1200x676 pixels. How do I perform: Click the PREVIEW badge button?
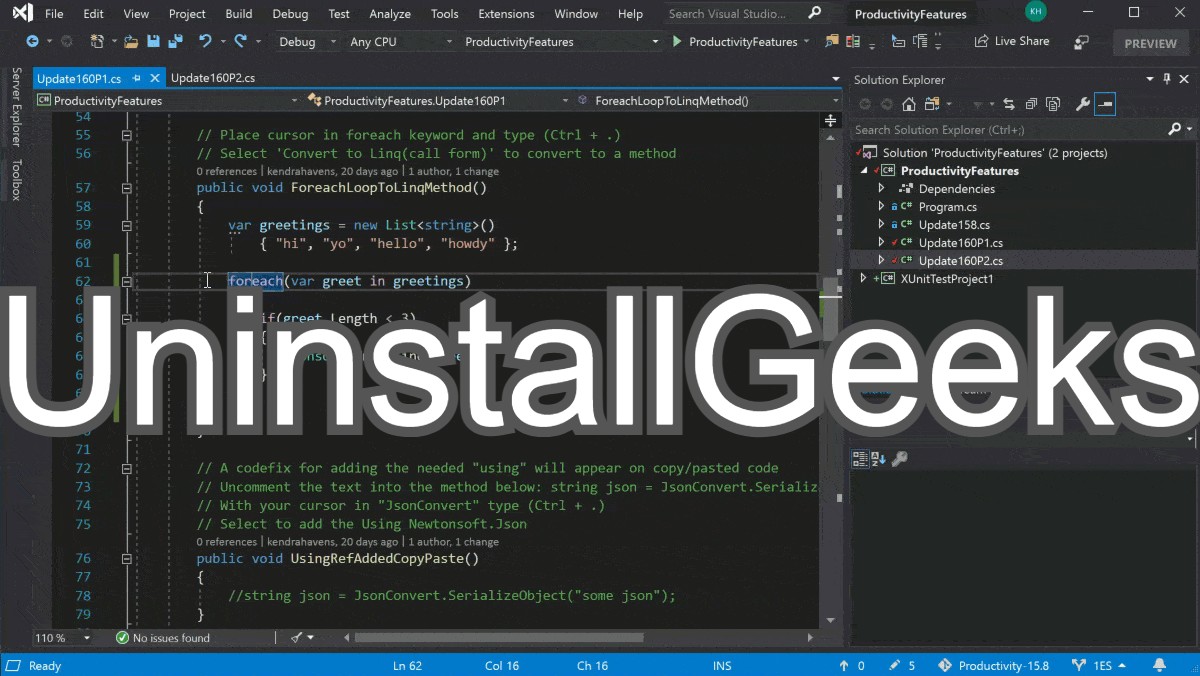click(1151, 43)
